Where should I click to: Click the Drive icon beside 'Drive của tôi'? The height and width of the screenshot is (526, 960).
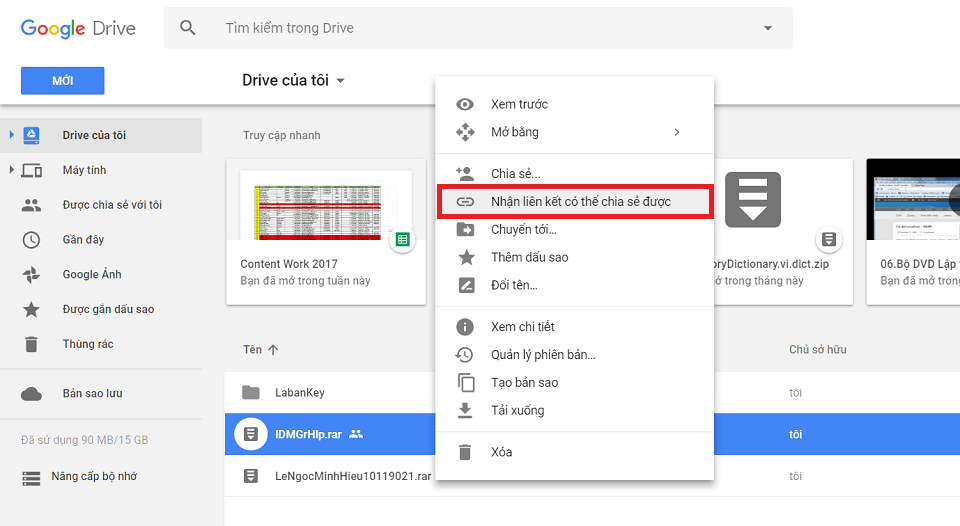[31, 135]
